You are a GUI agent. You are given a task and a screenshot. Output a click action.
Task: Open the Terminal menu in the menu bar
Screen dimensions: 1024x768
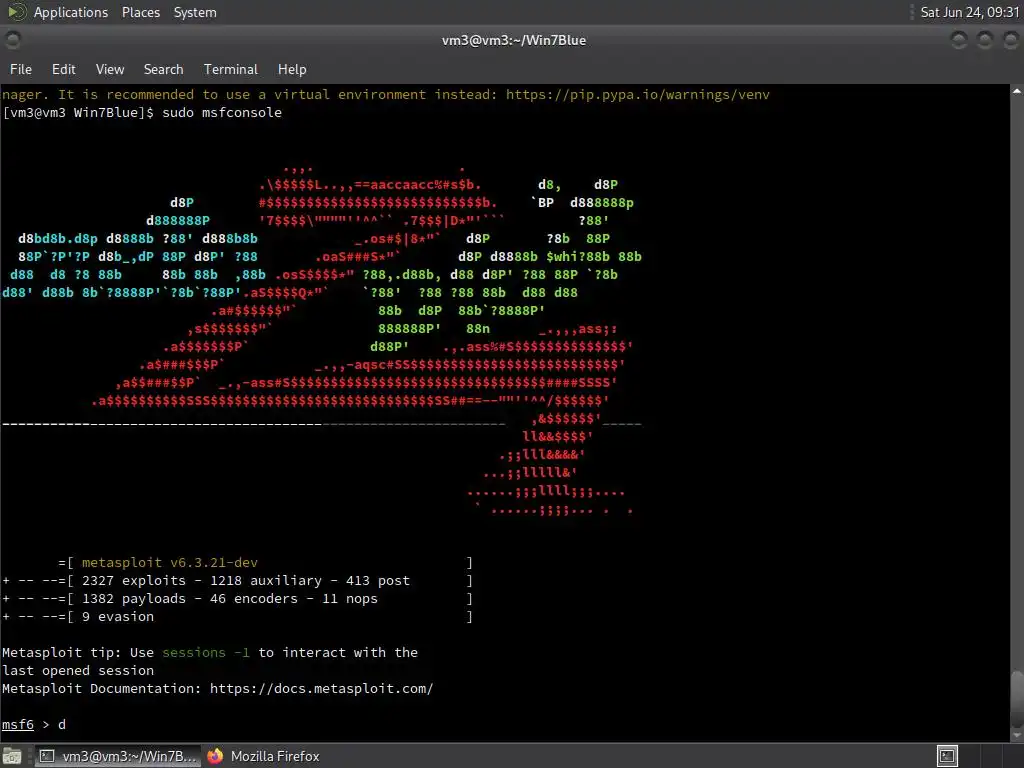pos(231,69)
